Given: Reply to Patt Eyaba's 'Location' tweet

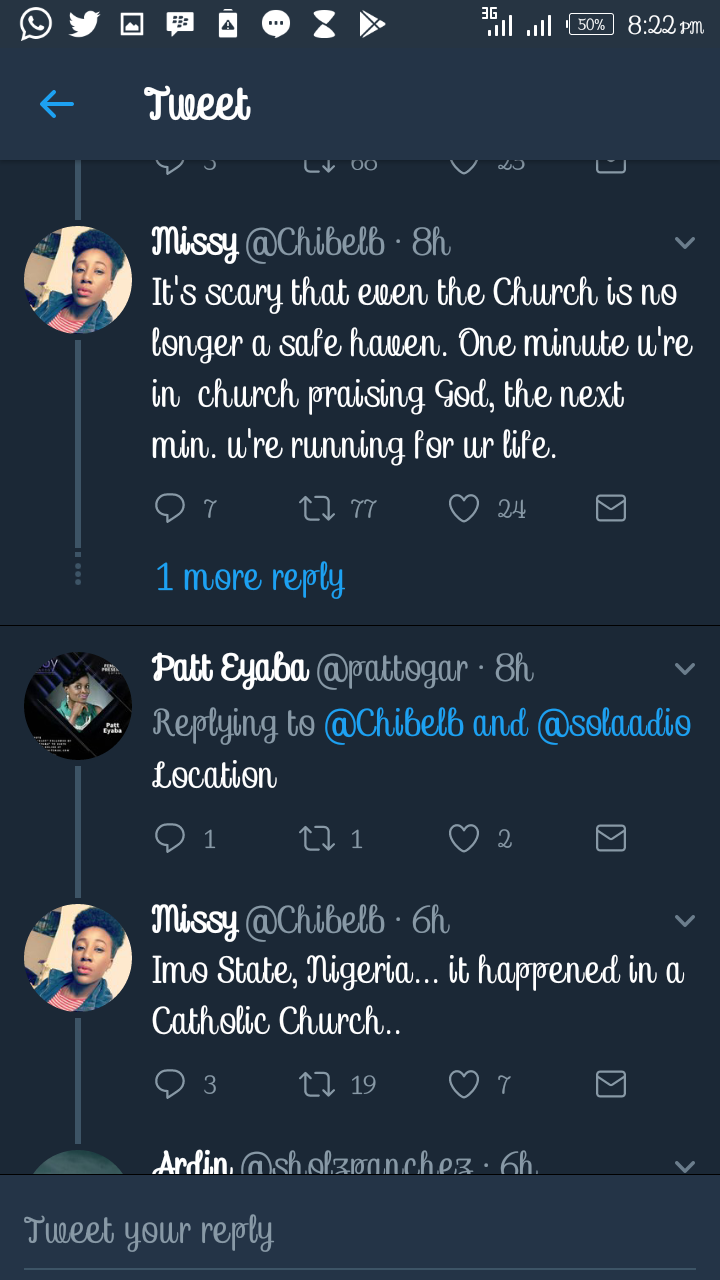Looking at the screenshot, I should coord(171,837).
